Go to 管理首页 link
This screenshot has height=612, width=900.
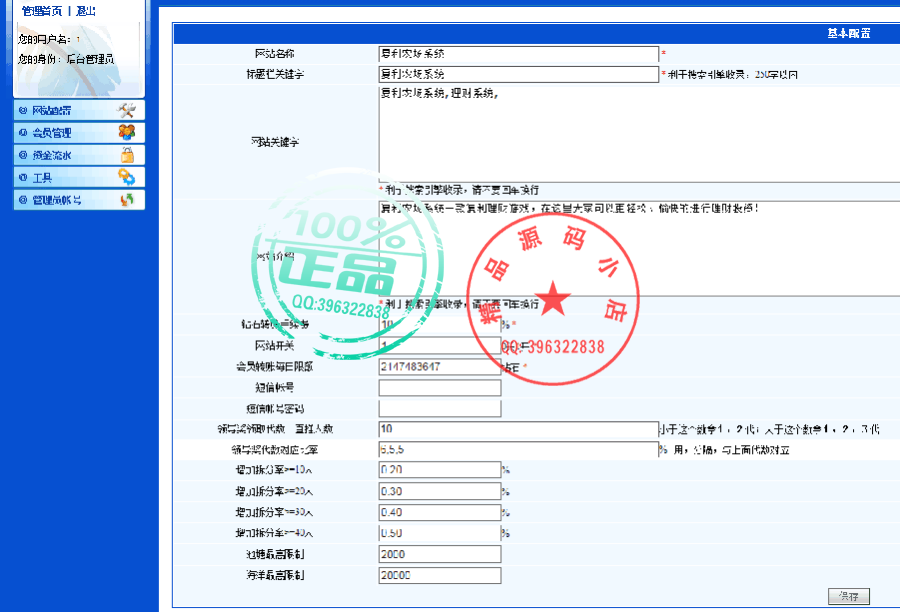[42, 11]
